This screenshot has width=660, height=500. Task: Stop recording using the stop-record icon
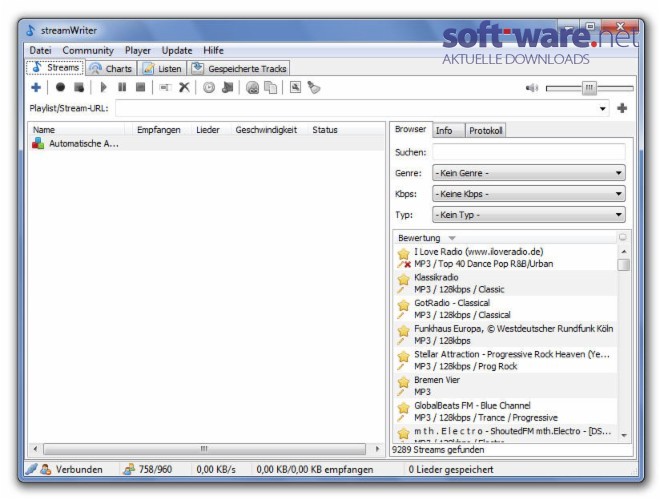(x=79, y=88)
